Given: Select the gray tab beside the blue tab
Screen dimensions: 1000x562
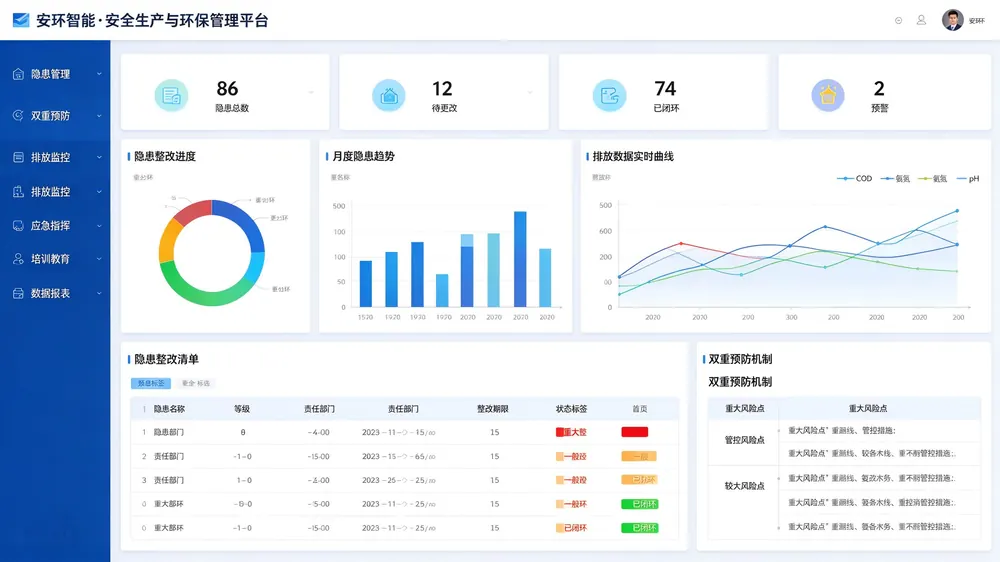Looking at the screenshot, I should [196, 383].
